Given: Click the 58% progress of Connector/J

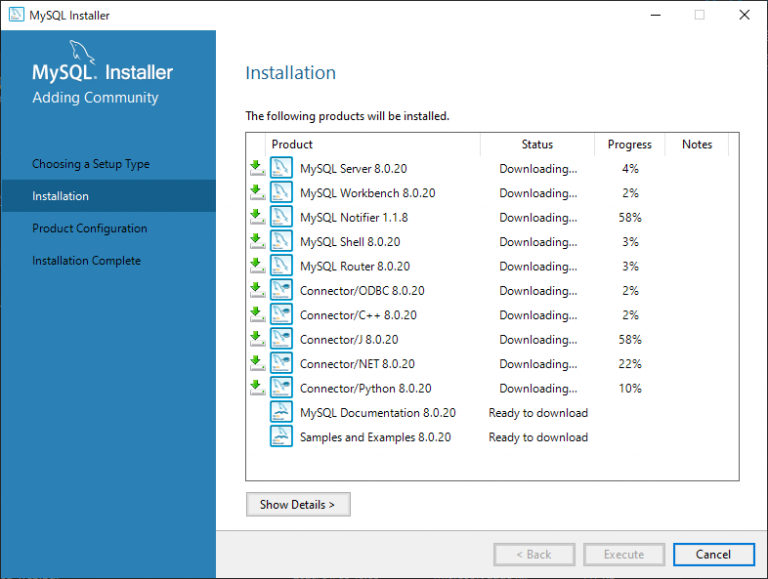Looking at the screenshot, I should tap(629, 340).
